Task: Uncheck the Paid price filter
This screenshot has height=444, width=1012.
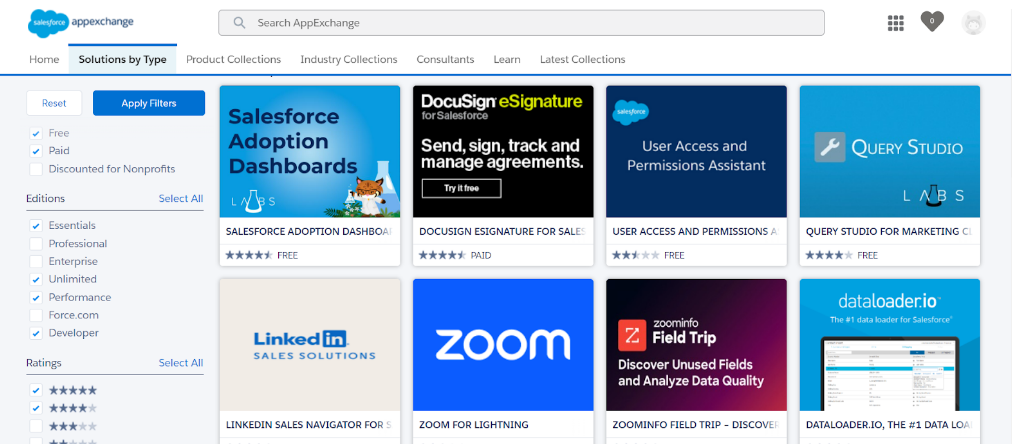Action: point(36,151)
